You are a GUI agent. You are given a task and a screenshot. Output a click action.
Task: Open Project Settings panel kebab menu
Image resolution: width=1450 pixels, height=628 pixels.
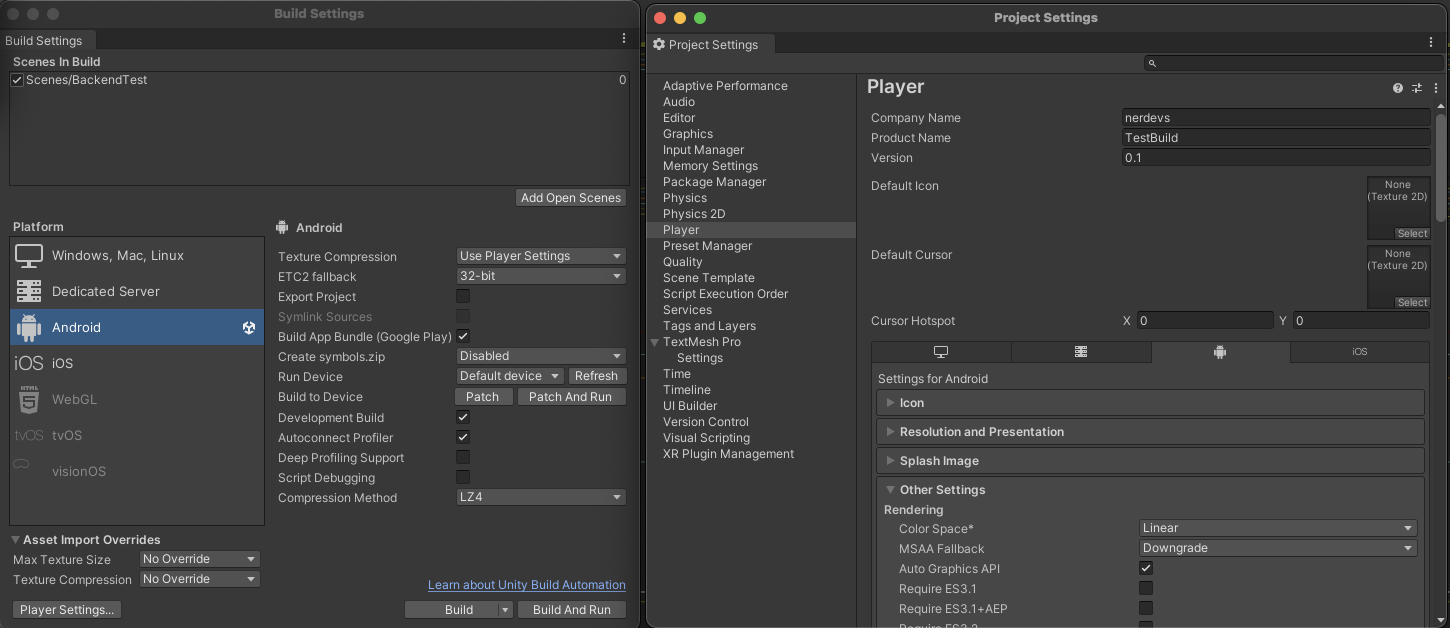click(1431, 43)
